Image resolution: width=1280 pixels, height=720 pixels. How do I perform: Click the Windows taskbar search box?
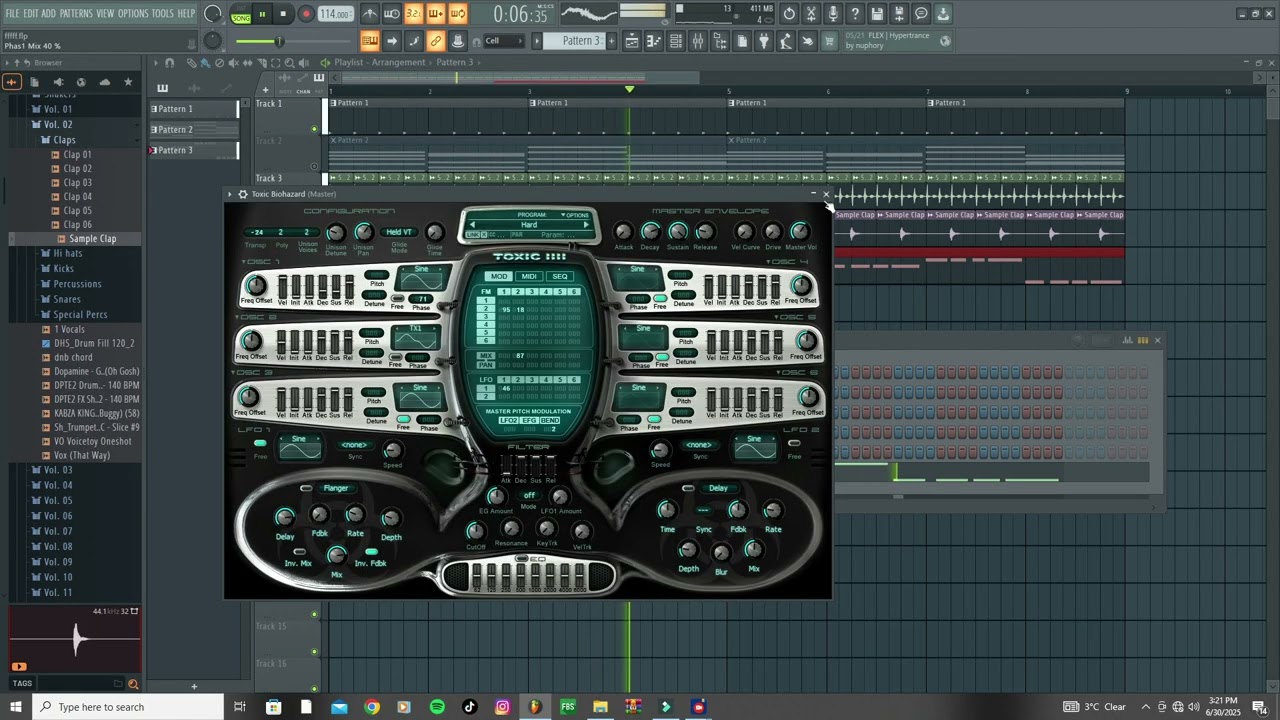(128, 707)
